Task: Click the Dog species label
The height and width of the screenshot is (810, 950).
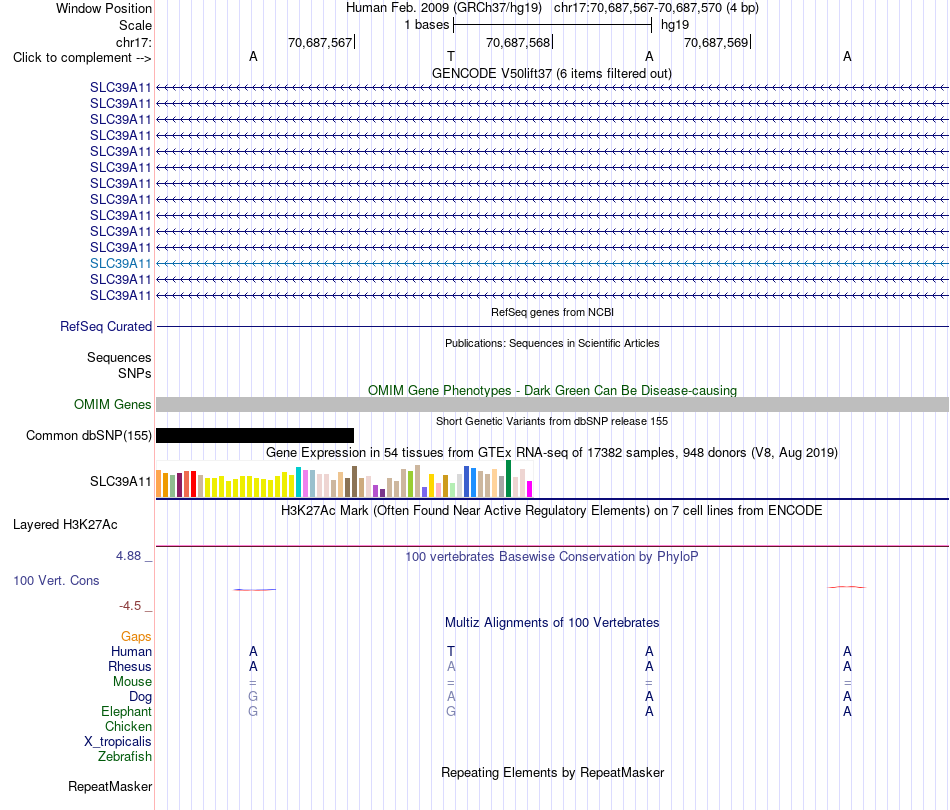Action: tap(140, 697)
